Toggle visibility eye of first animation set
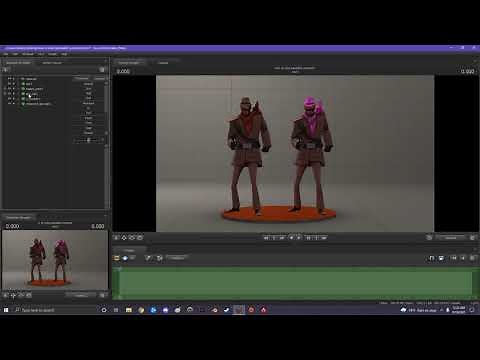Image resolution: width=480 pixels, height=360 pixels. [x=9, y=79]
